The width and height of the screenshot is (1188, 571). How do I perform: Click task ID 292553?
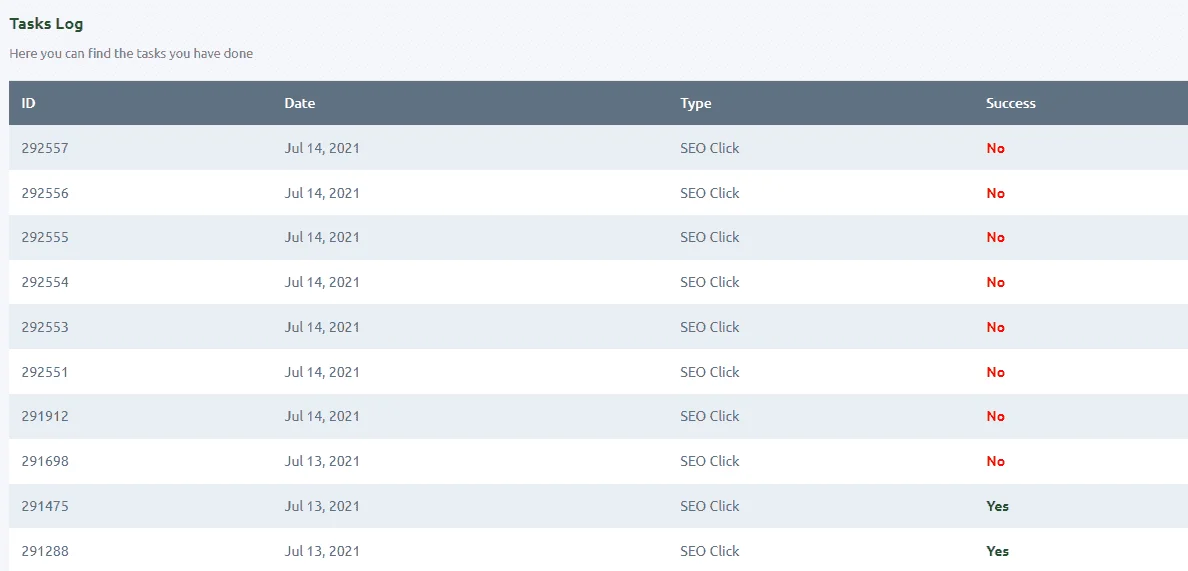click(x=45, y=327)
